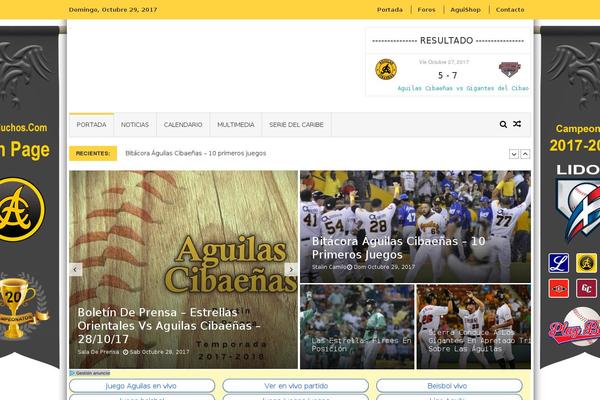Open the PORTADA main tab
The height and width of the screenshot is (400, 600).
[x=91, y=125]
